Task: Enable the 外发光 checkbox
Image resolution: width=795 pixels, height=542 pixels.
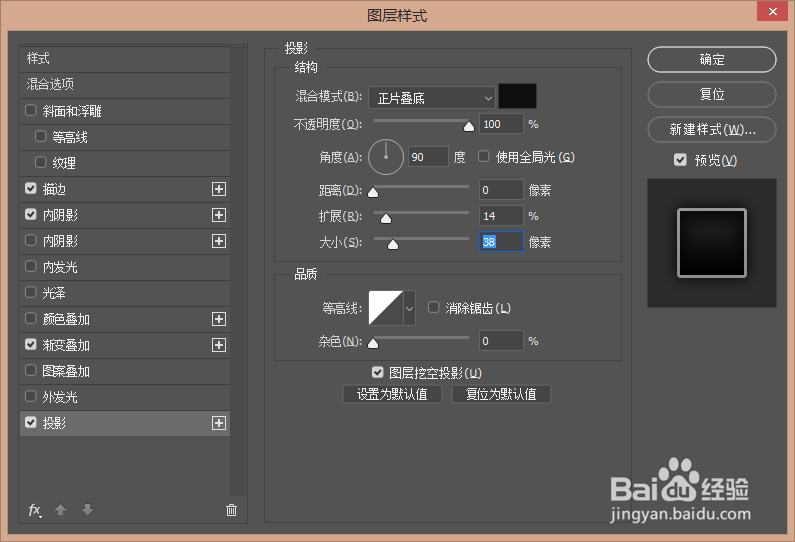Action: tap(31, 396)
